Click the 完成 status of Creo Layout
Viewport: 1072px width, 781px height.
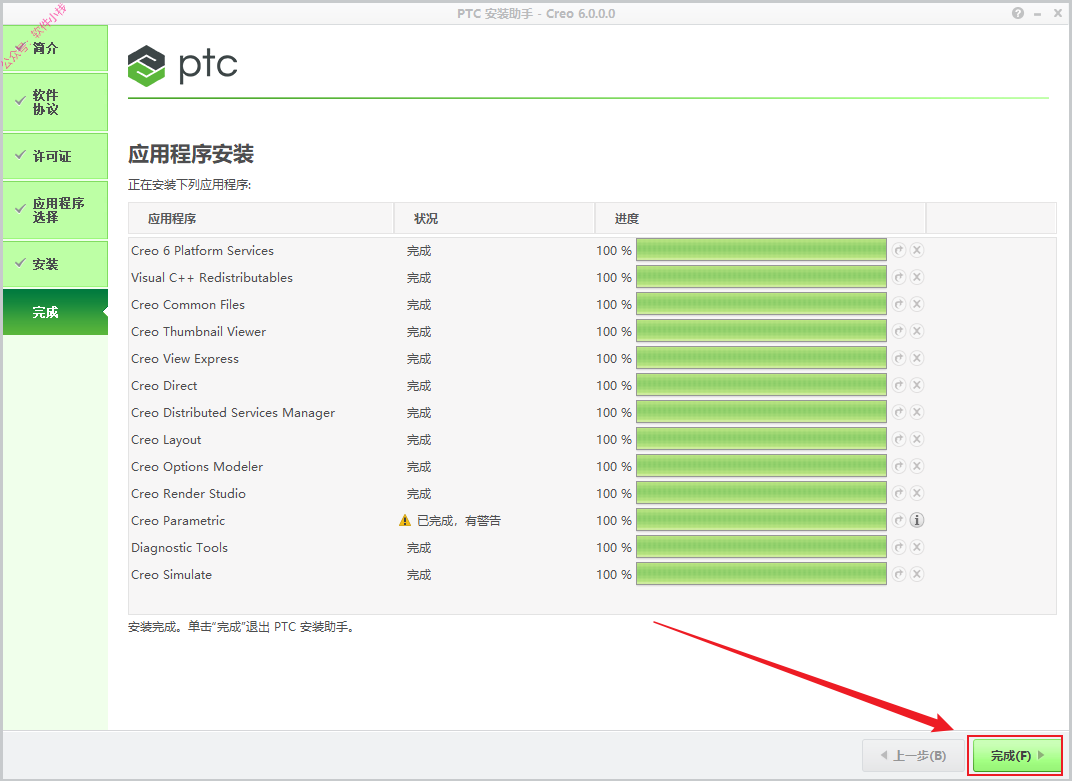tap(419, 439)
